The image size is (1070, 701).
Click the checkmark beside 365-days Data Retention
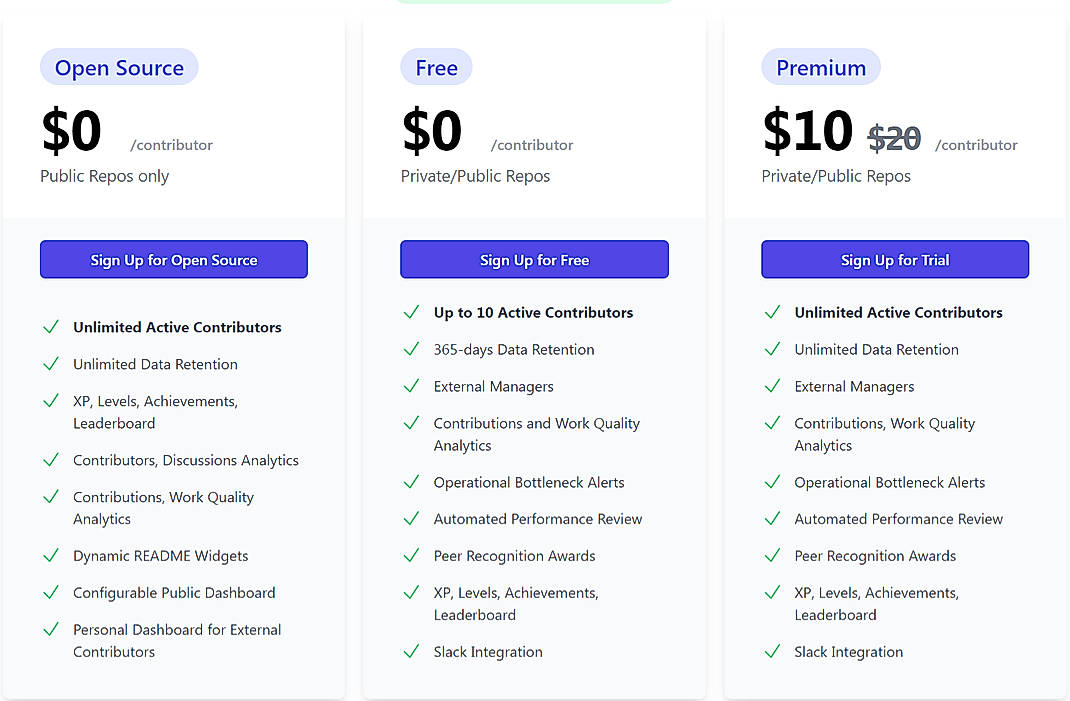tap(411, 349)
